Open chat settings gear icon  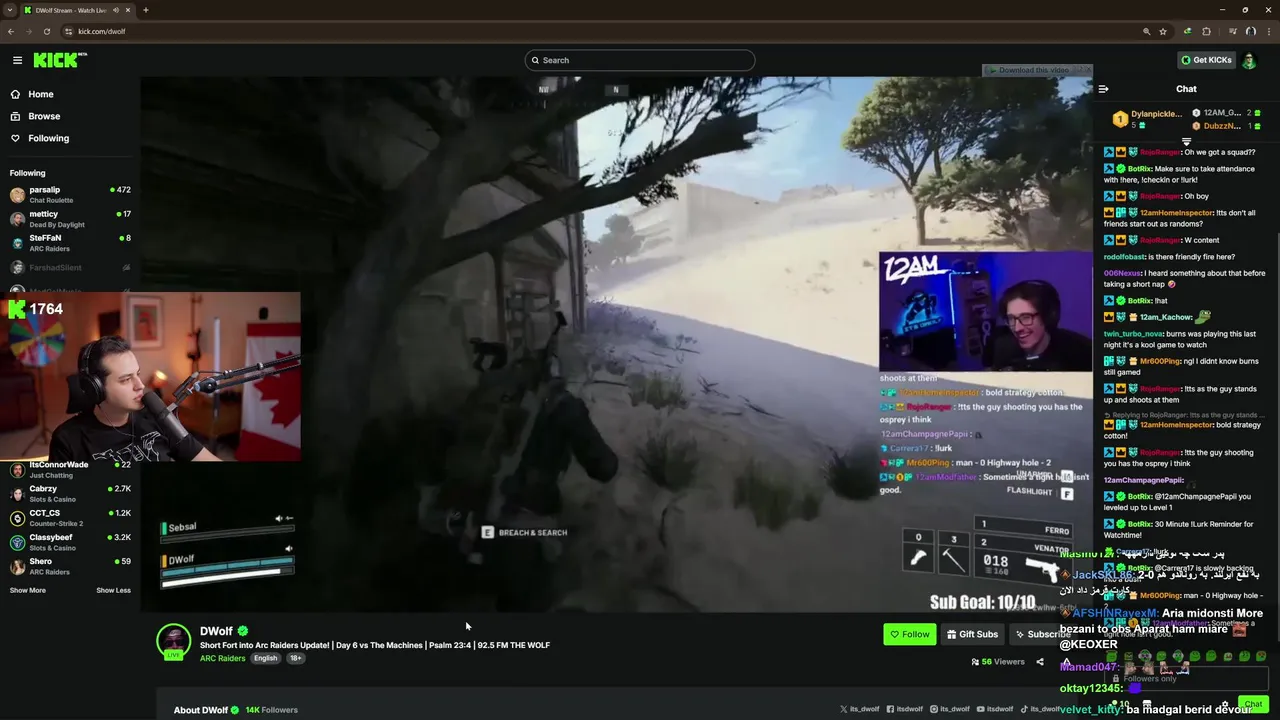1224,704
